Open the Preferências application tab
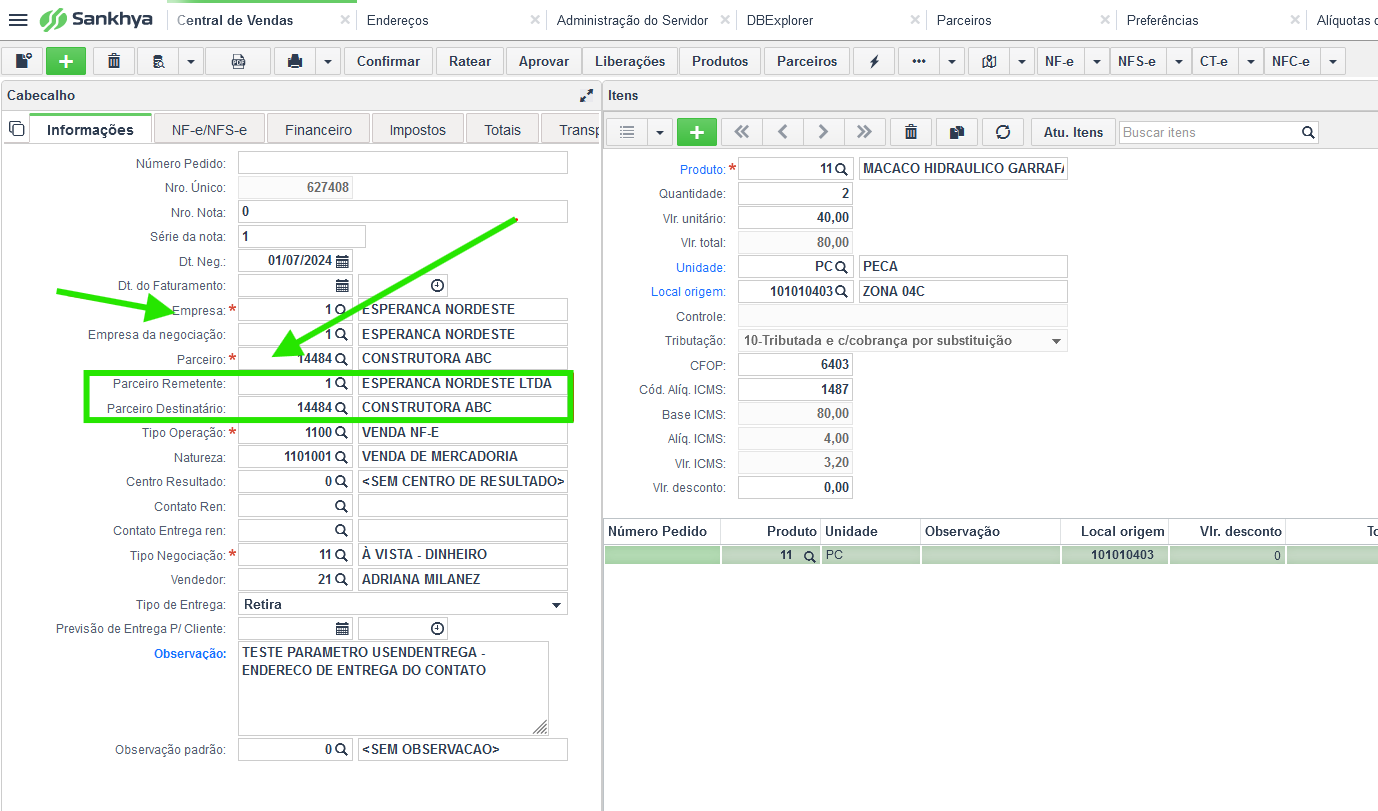 (1162, 20)
